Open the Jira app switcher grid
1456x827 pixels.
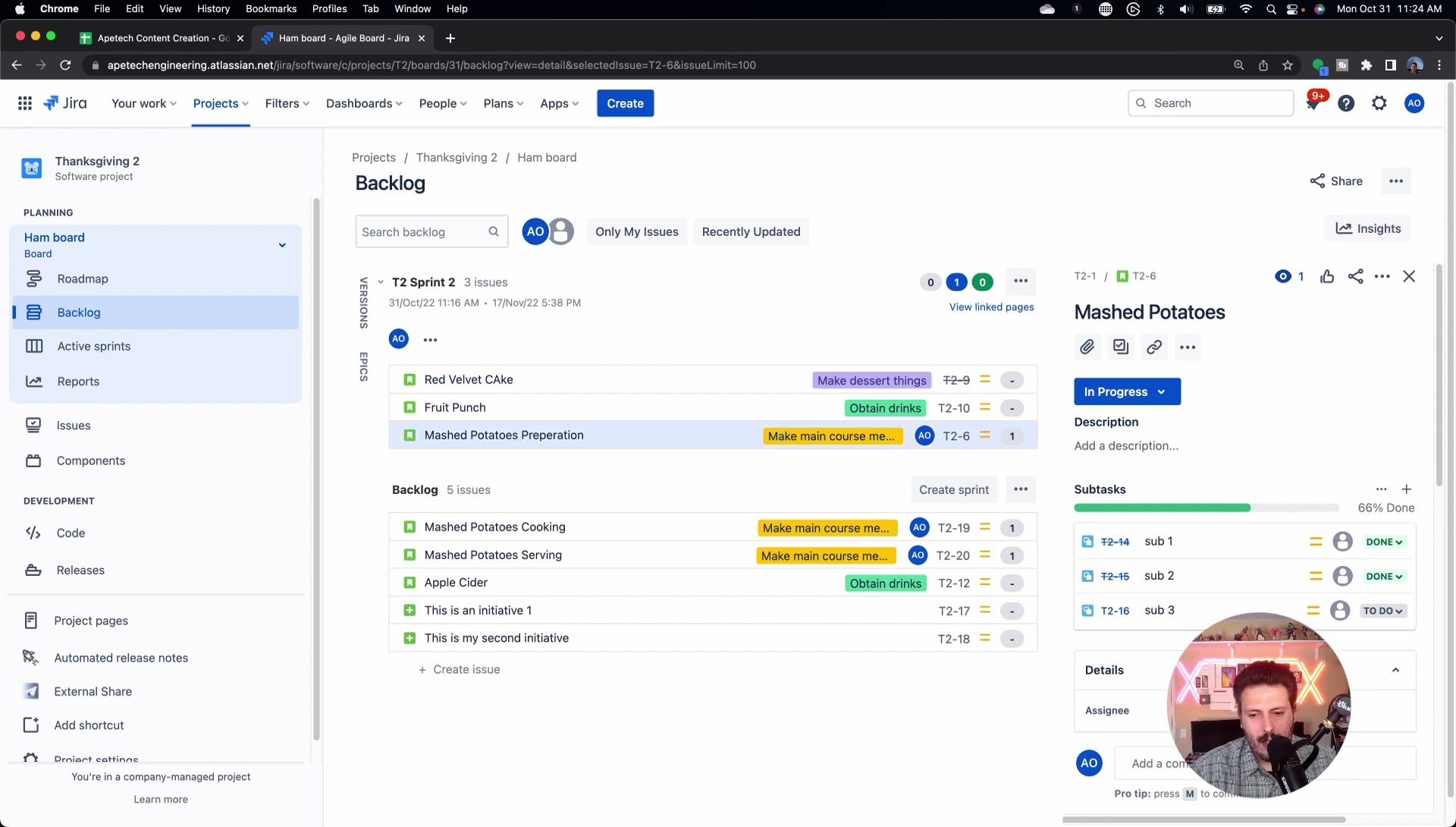pyautogui.click(x=24, y=103)
